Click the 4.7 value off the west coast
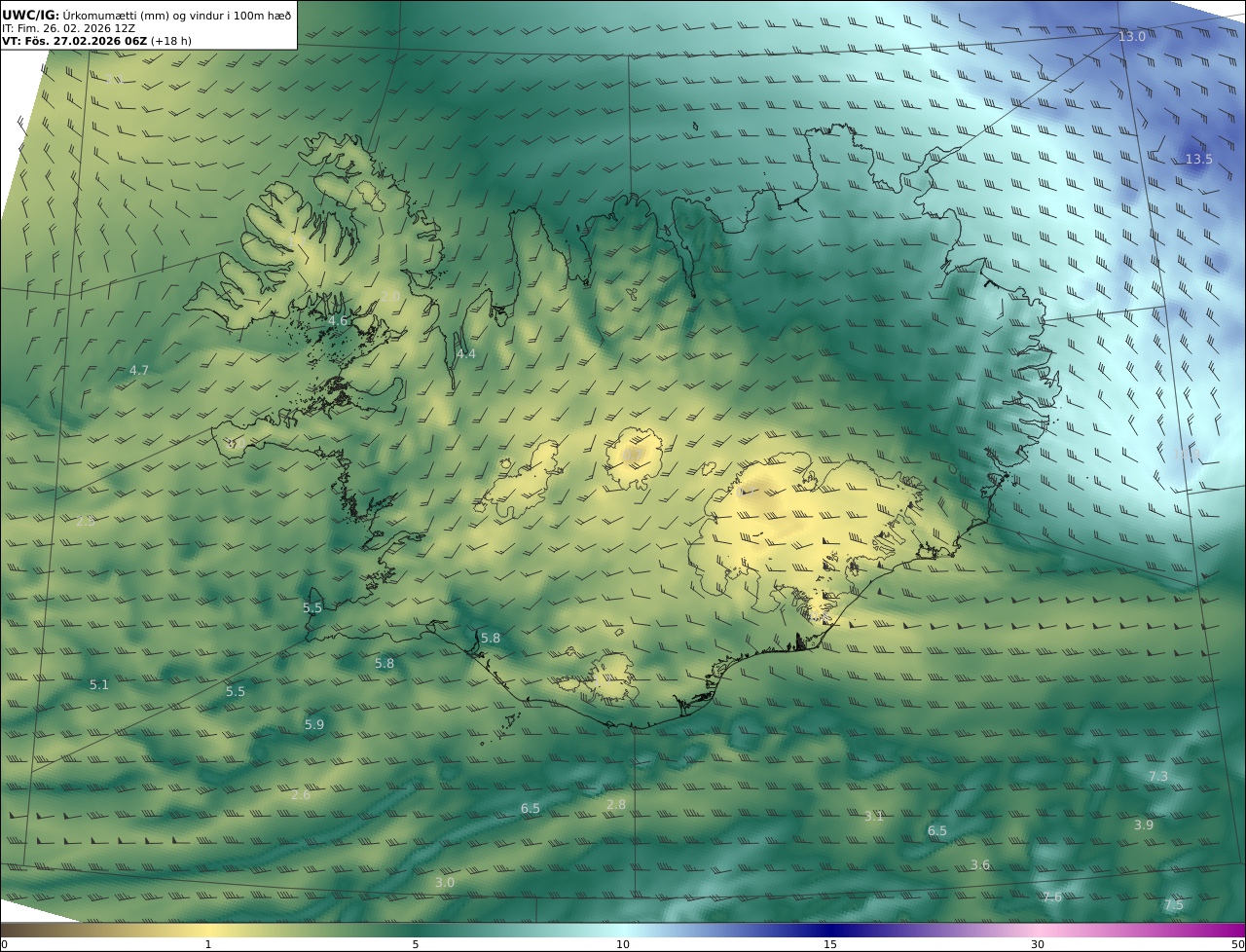The image size is (1246, 952). 139,371
